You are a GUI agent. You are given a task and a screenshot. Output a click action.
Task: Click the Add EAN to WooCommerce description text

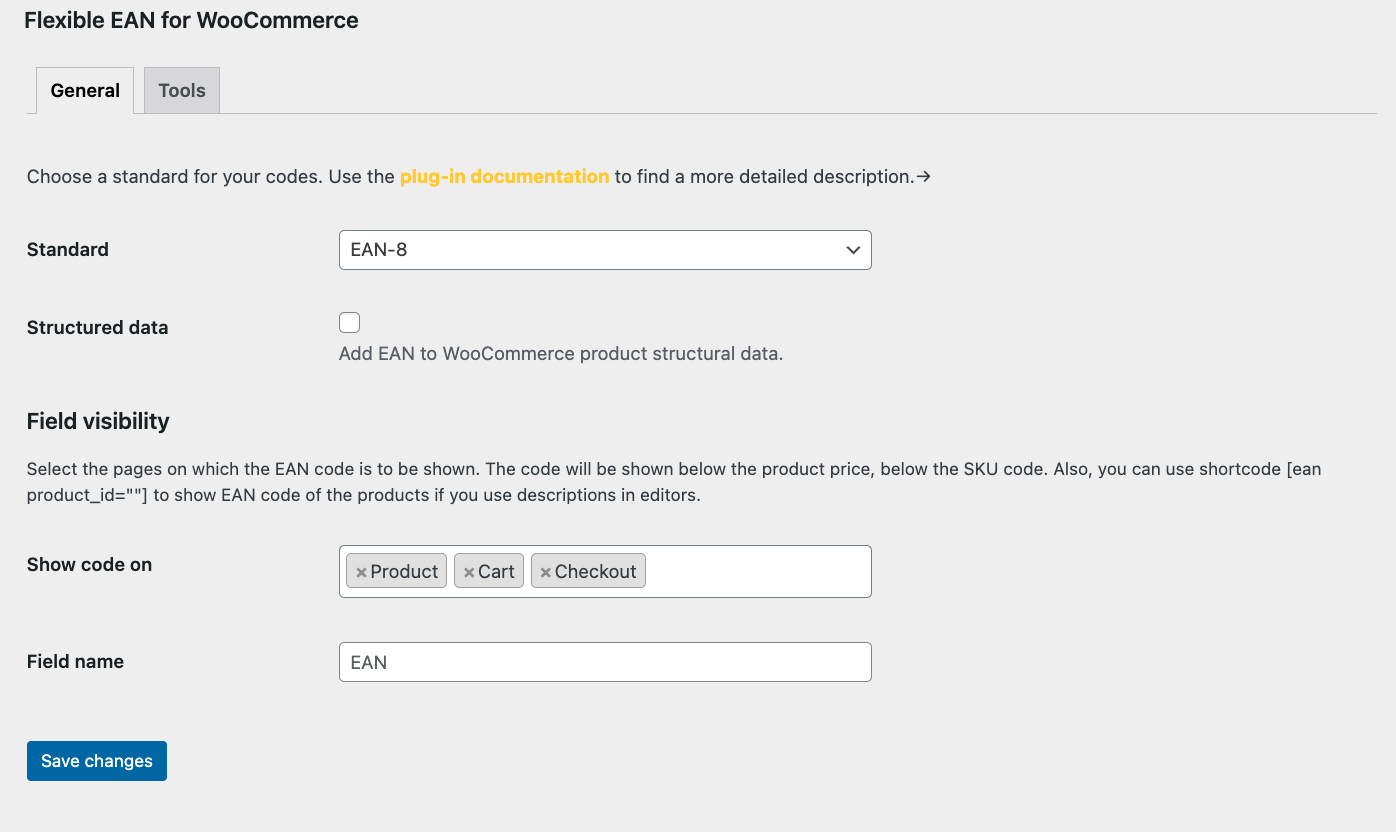[560, 353]
